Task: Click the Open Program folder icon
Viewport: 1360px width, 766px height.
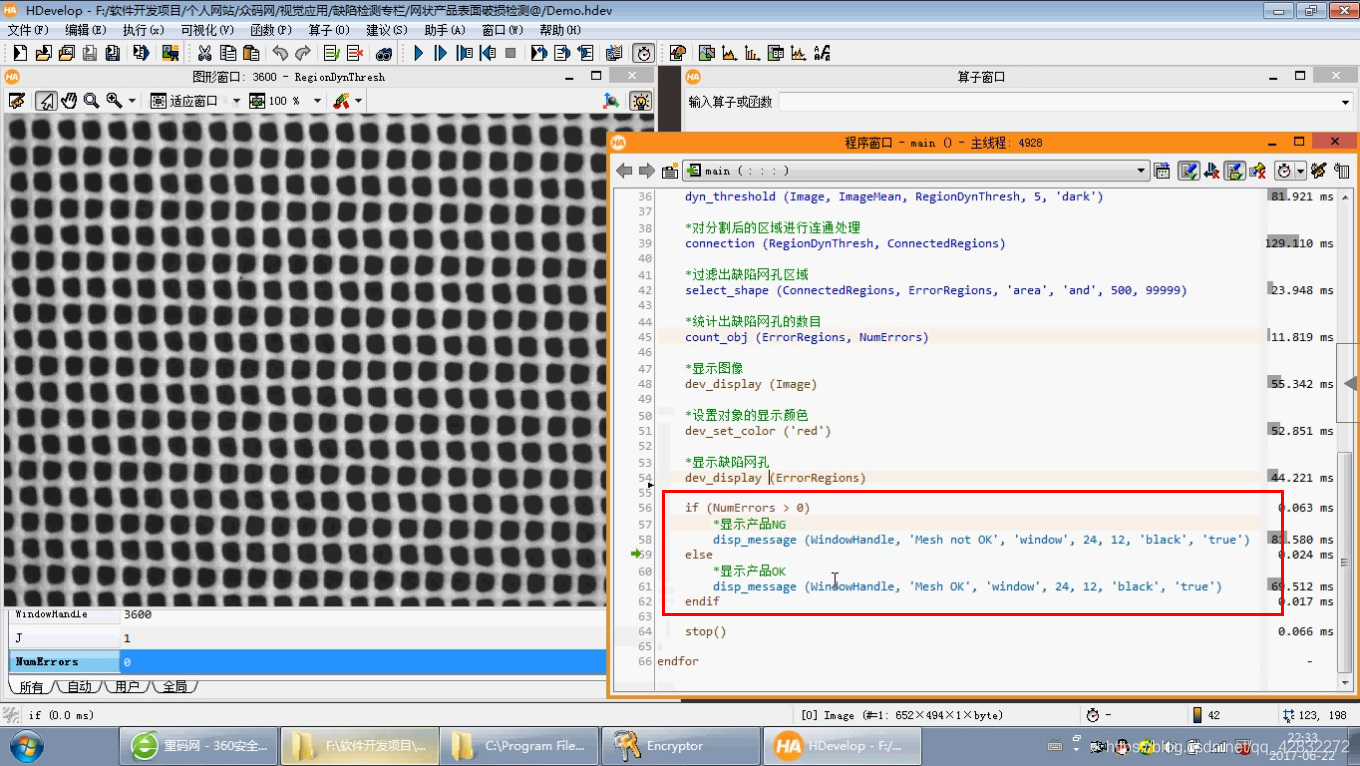Action: (43, 53)
